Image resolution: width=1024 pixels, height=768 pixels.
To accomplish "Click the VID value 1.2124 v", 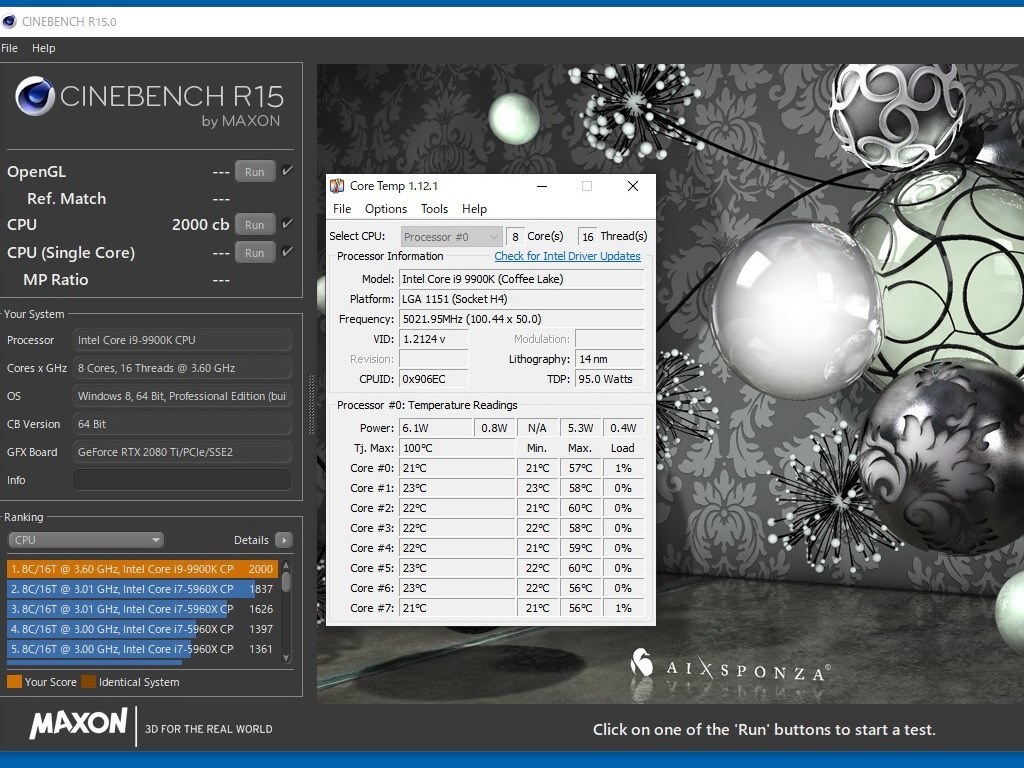I will pos(434,339).
